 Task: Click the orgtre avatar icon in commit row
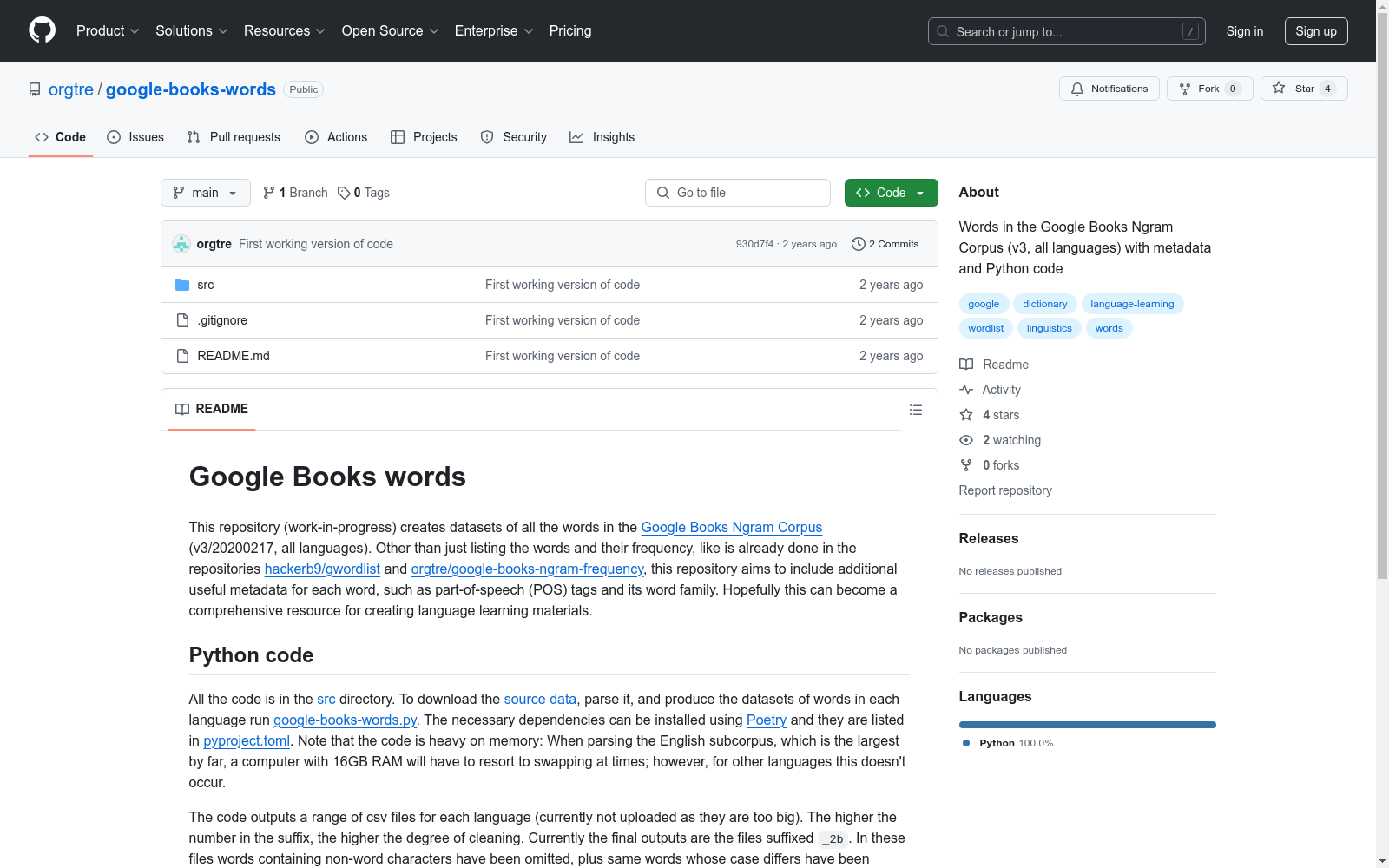click(x=181, y=244)
